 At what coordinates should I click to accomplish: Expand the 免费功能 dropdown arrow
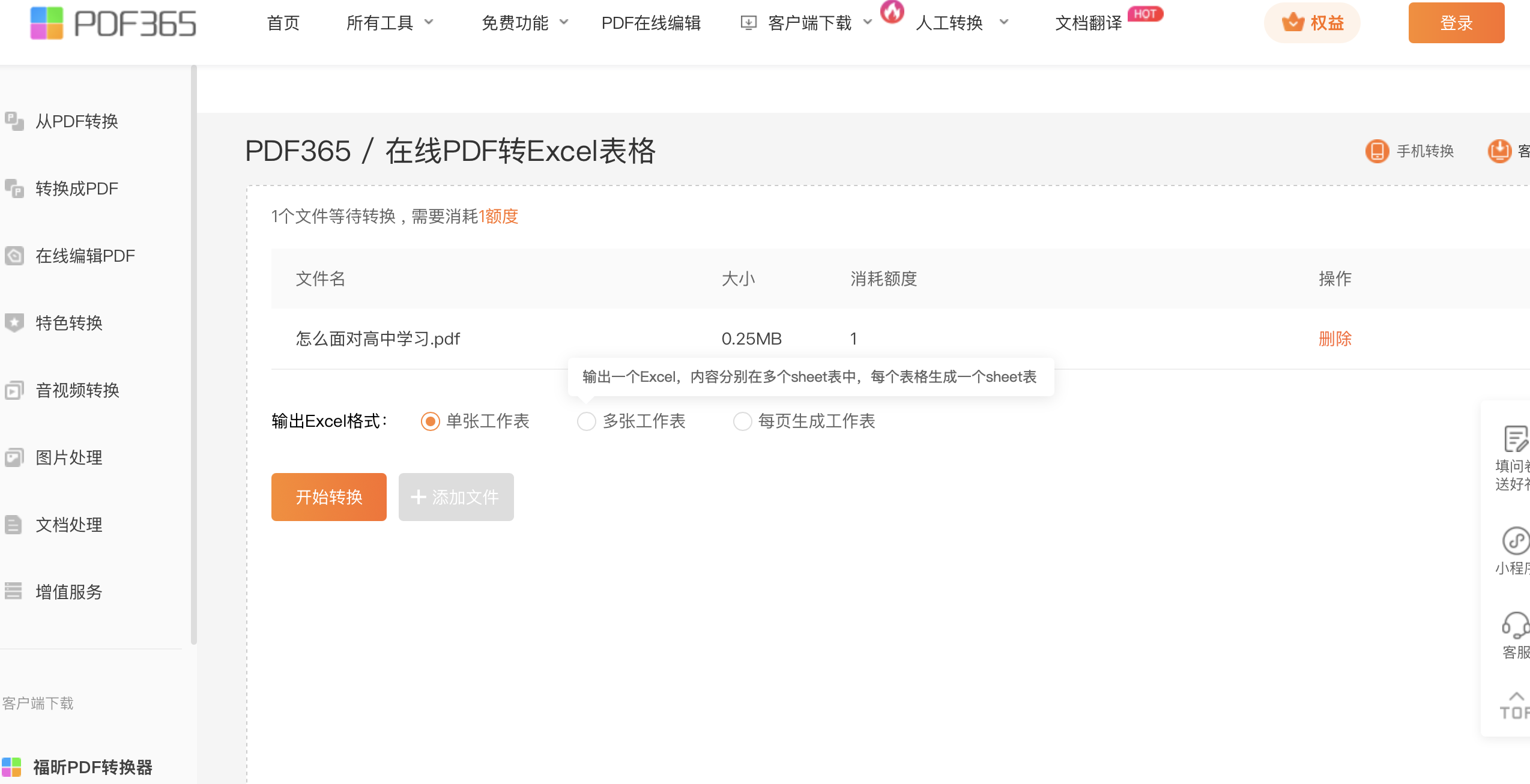[564, 23]
